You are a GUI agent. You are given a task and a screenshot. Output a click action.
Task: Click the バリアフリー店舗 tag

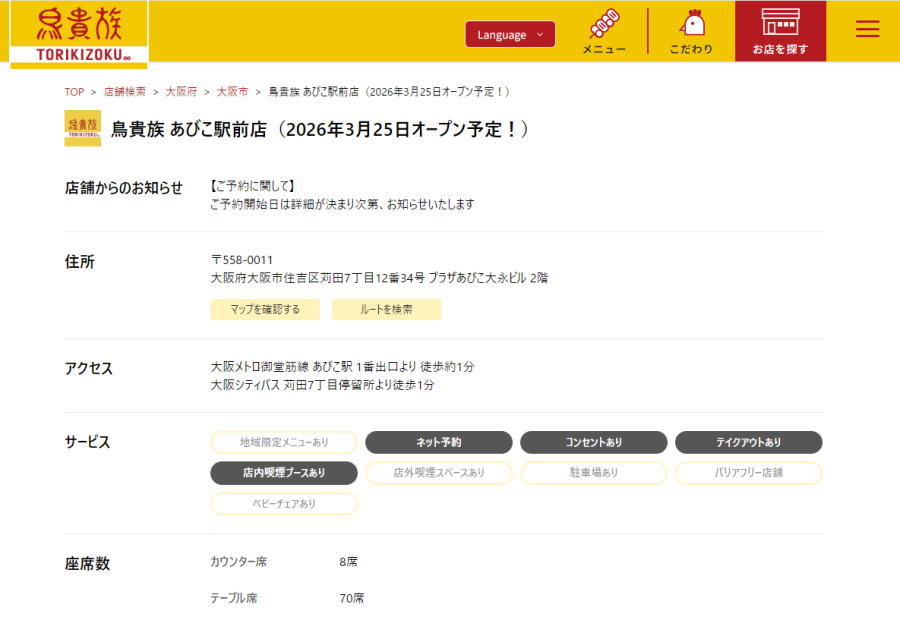point(748,473)
